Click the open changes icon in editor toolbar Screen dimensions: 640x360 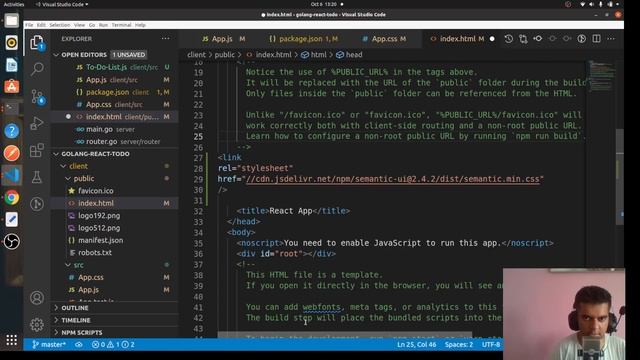[523, 39]
